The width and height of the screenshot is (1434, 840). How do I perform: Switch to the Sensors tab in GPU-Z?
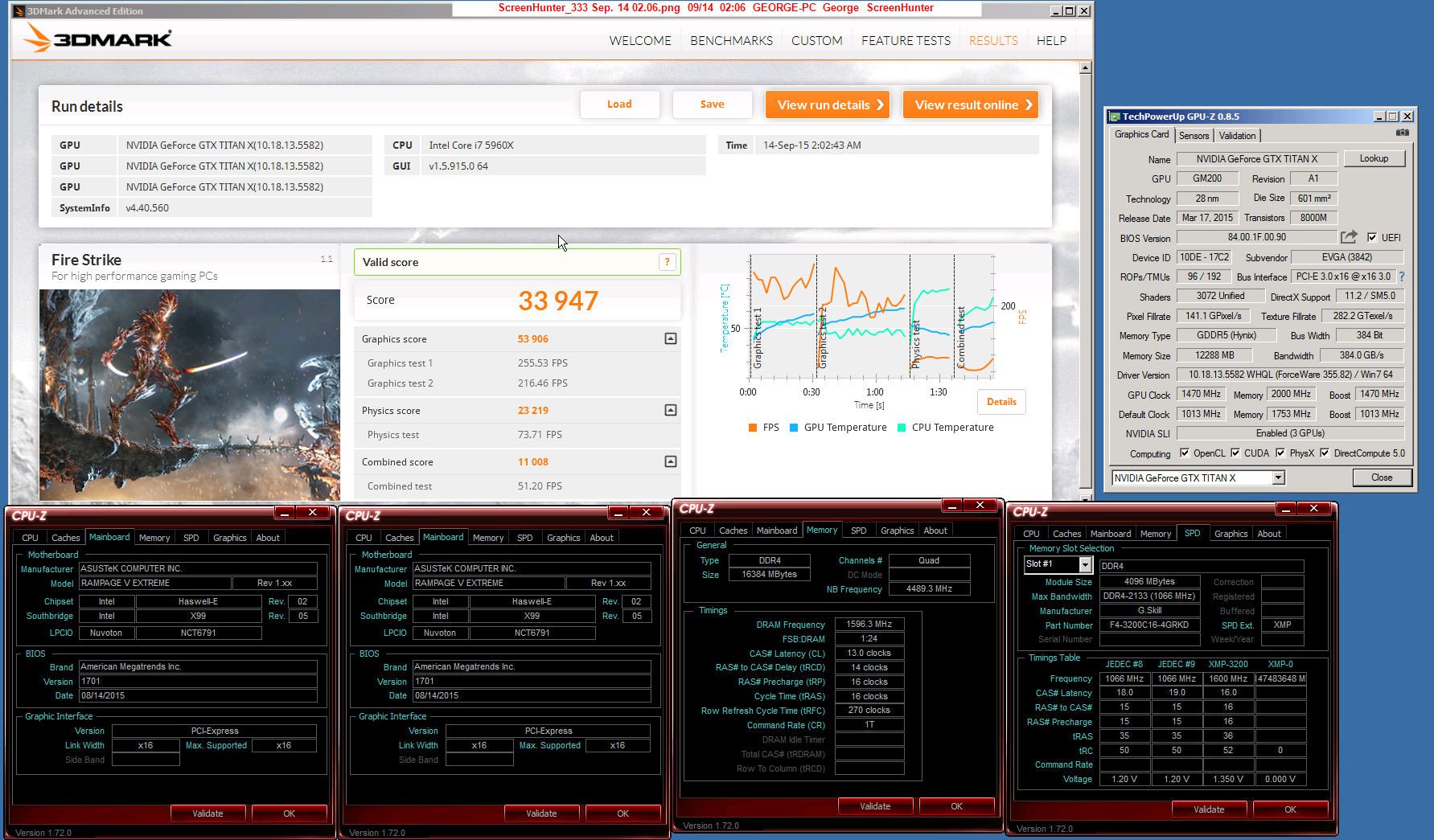1194,136
